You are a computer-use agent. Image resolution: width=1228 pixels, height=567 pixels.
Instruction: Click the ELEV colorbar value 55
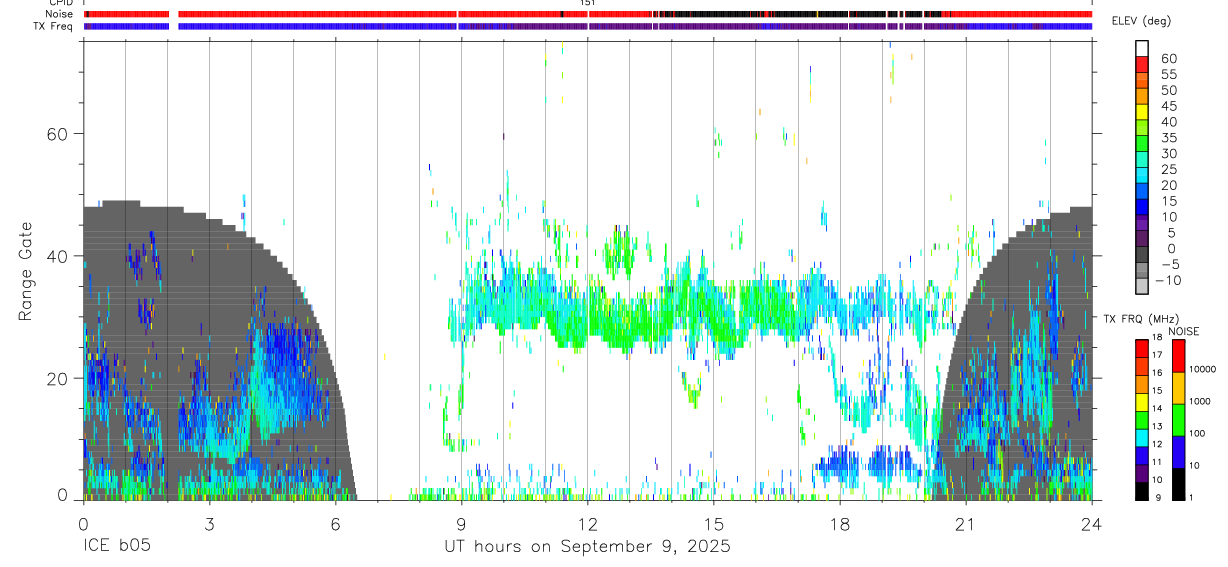[x=1169, y=75]
